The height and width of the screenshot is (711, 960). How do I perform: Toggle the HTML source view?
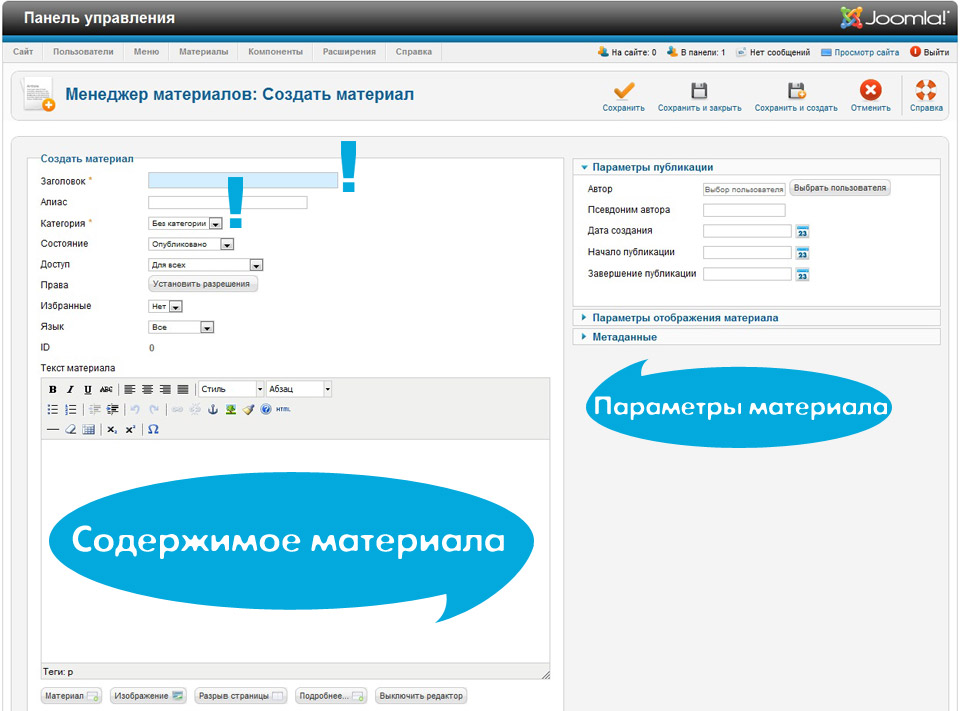pos(283,409)
